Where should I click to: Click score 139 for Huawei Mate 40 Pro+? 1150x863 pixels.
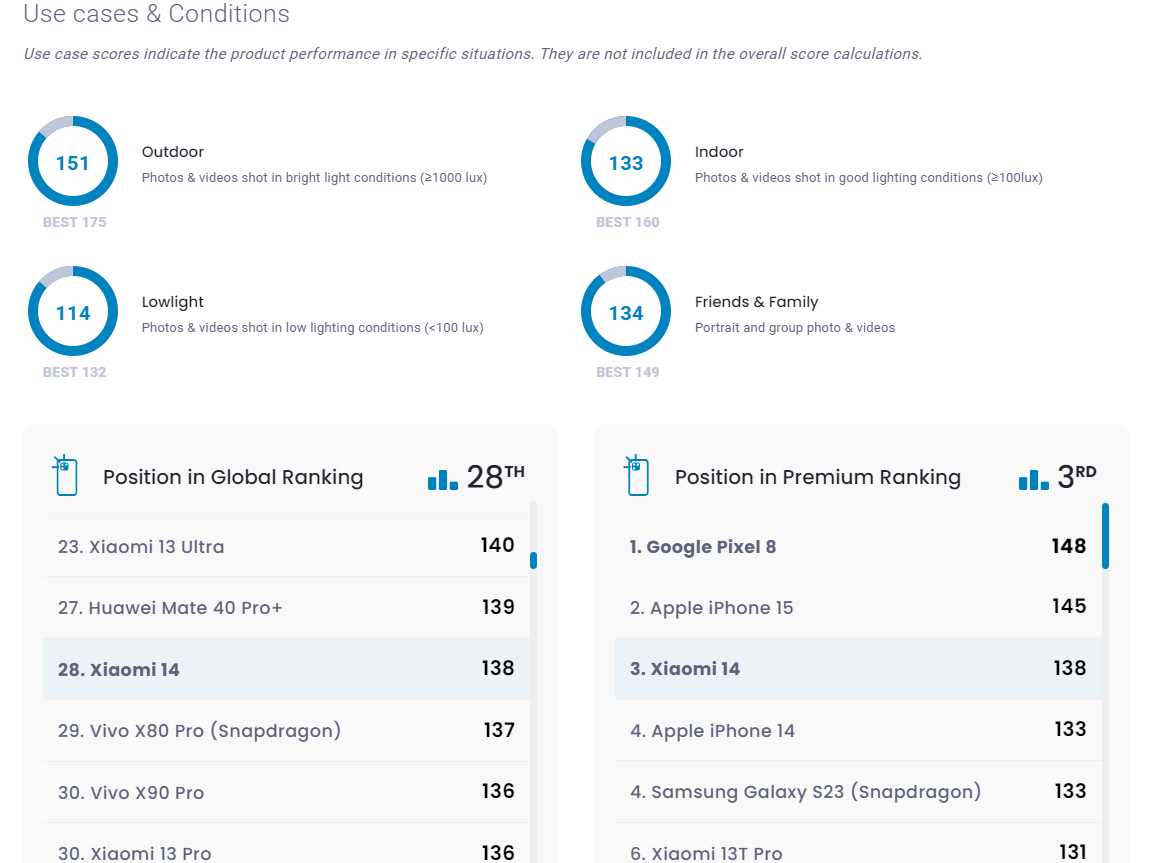(x=498, y=607)
